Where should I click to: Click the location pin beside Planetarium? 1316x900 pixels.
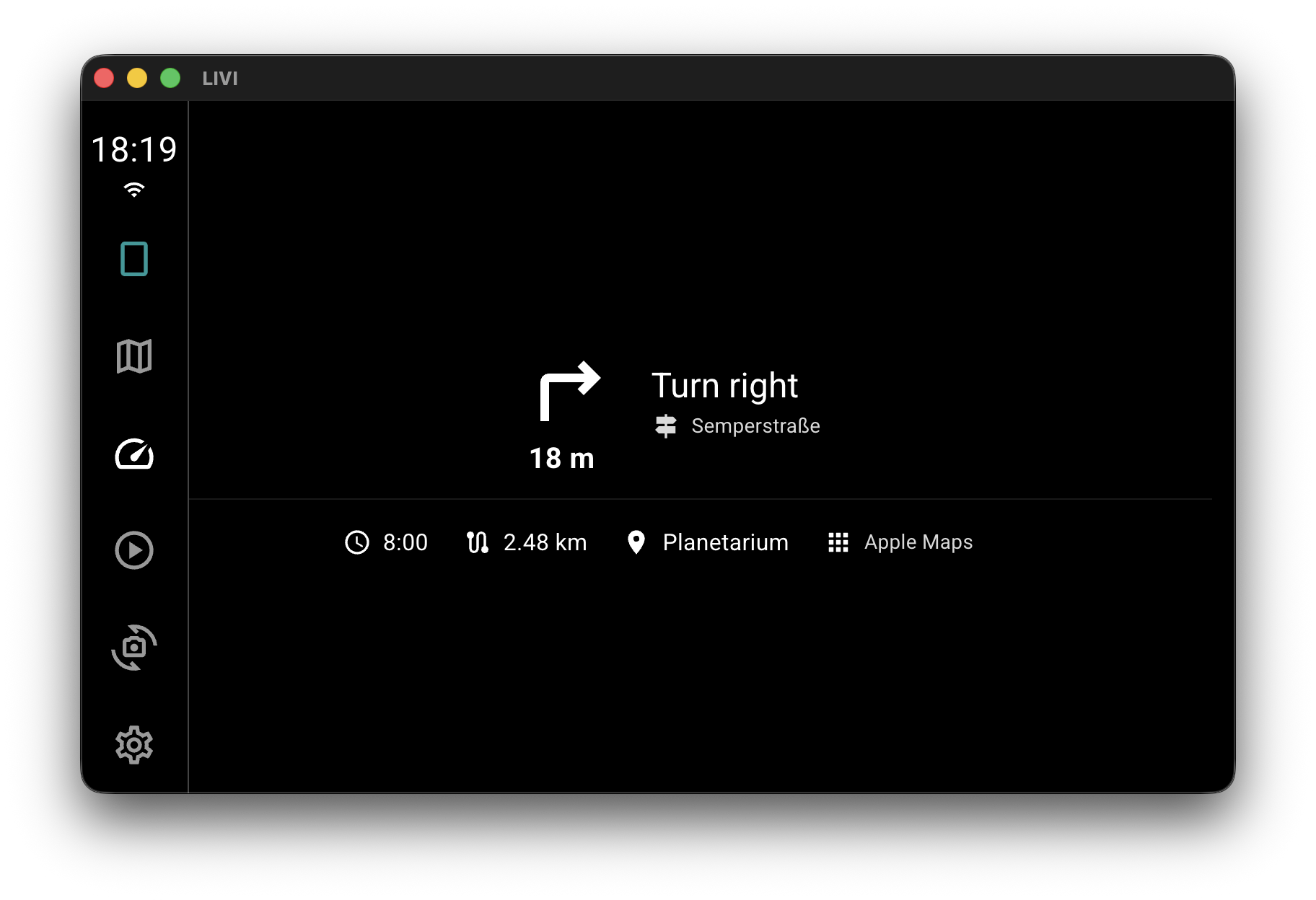637,542
